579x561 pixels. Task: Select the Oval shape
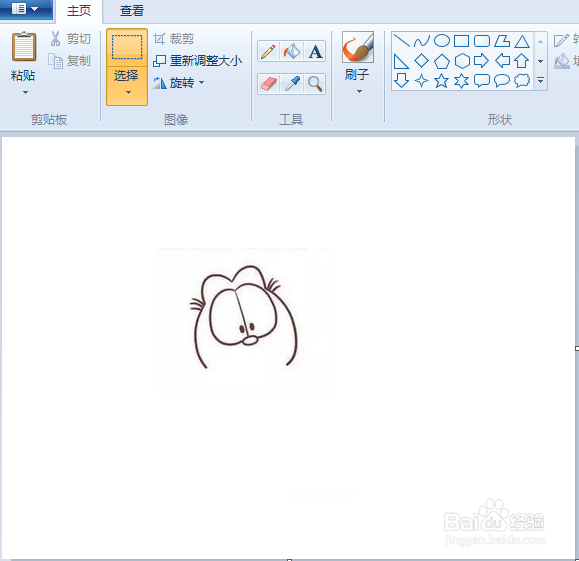click(442, 41)
